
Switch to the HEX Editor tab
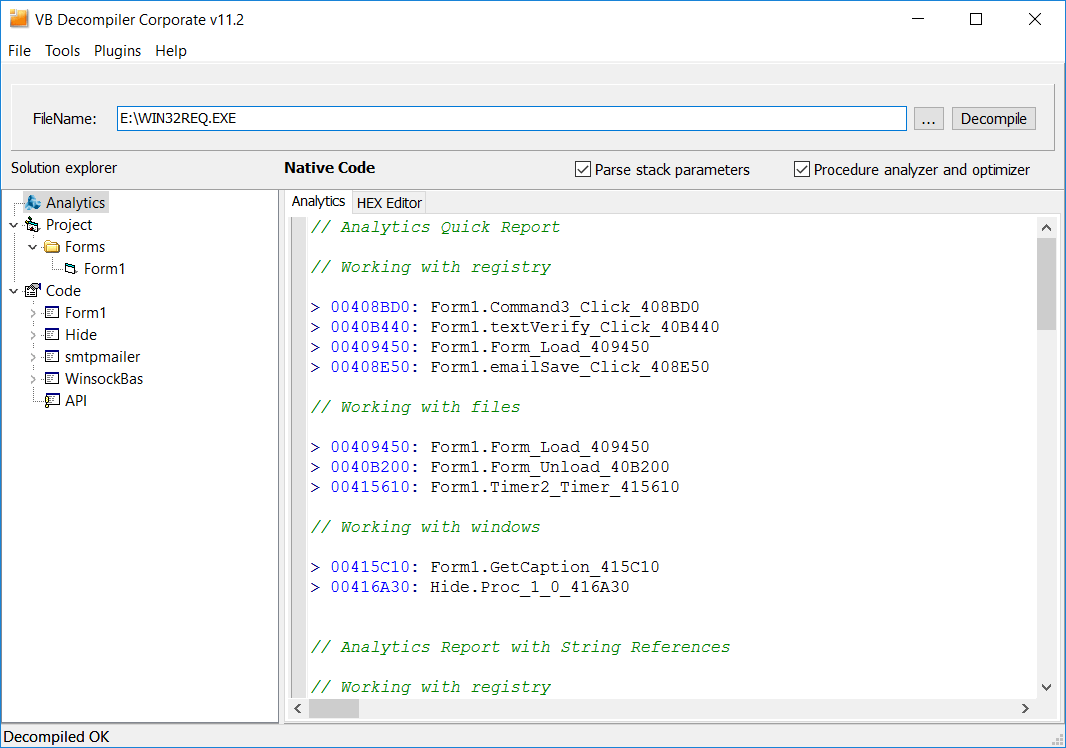coord(389,203)
